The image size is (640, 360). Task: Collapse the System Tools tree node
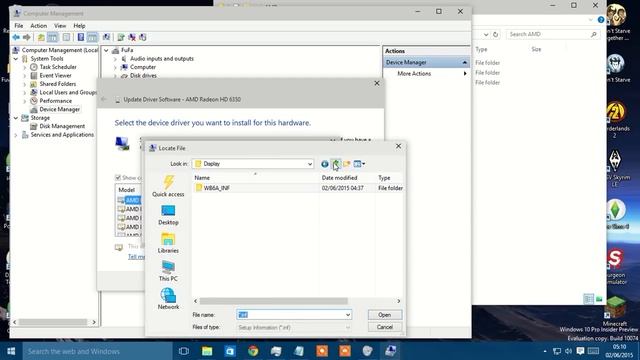(x=16, y=59)
